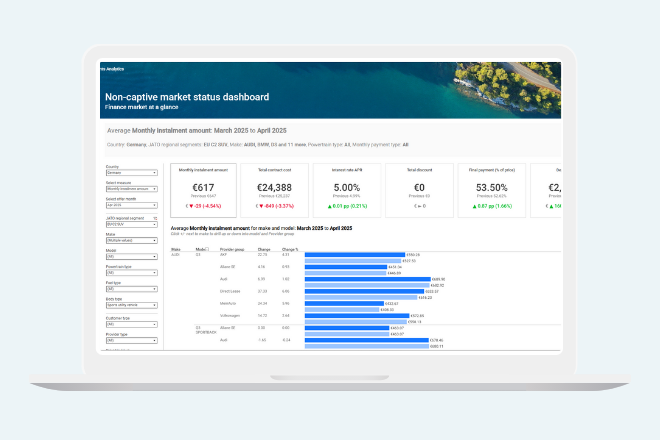This screenshot has height=440, width=660.
Task: Open the Select measure dropdown
Action: 131,189
